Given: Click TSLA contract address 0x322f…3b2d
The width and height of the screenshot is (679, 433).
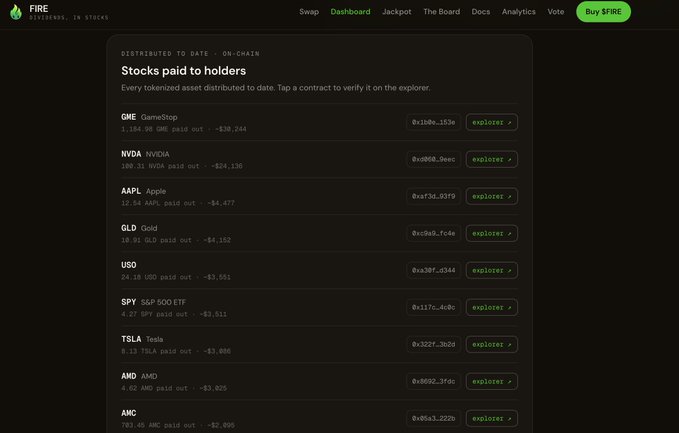Looking at the screenshot, I should point(433,344).
